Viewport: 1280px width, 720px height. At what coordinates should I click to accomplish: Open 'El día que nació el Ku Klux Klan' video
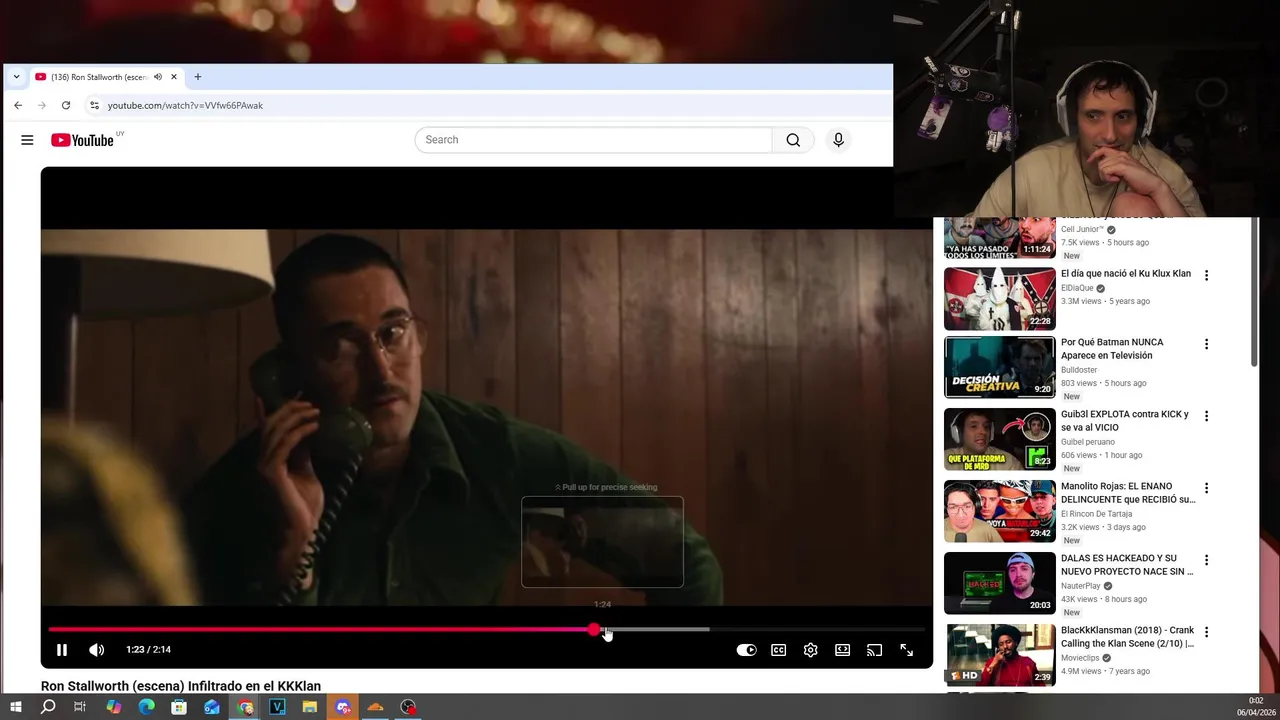click(x=1125, y=274)
